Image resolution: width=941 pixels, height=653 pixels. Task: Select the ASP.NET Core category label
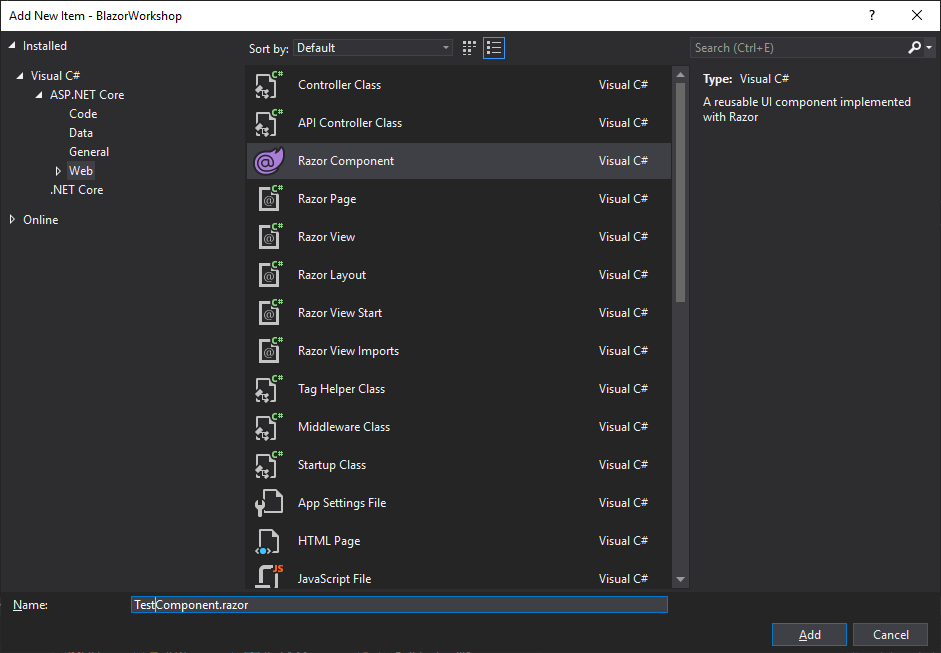pos(87,95)
